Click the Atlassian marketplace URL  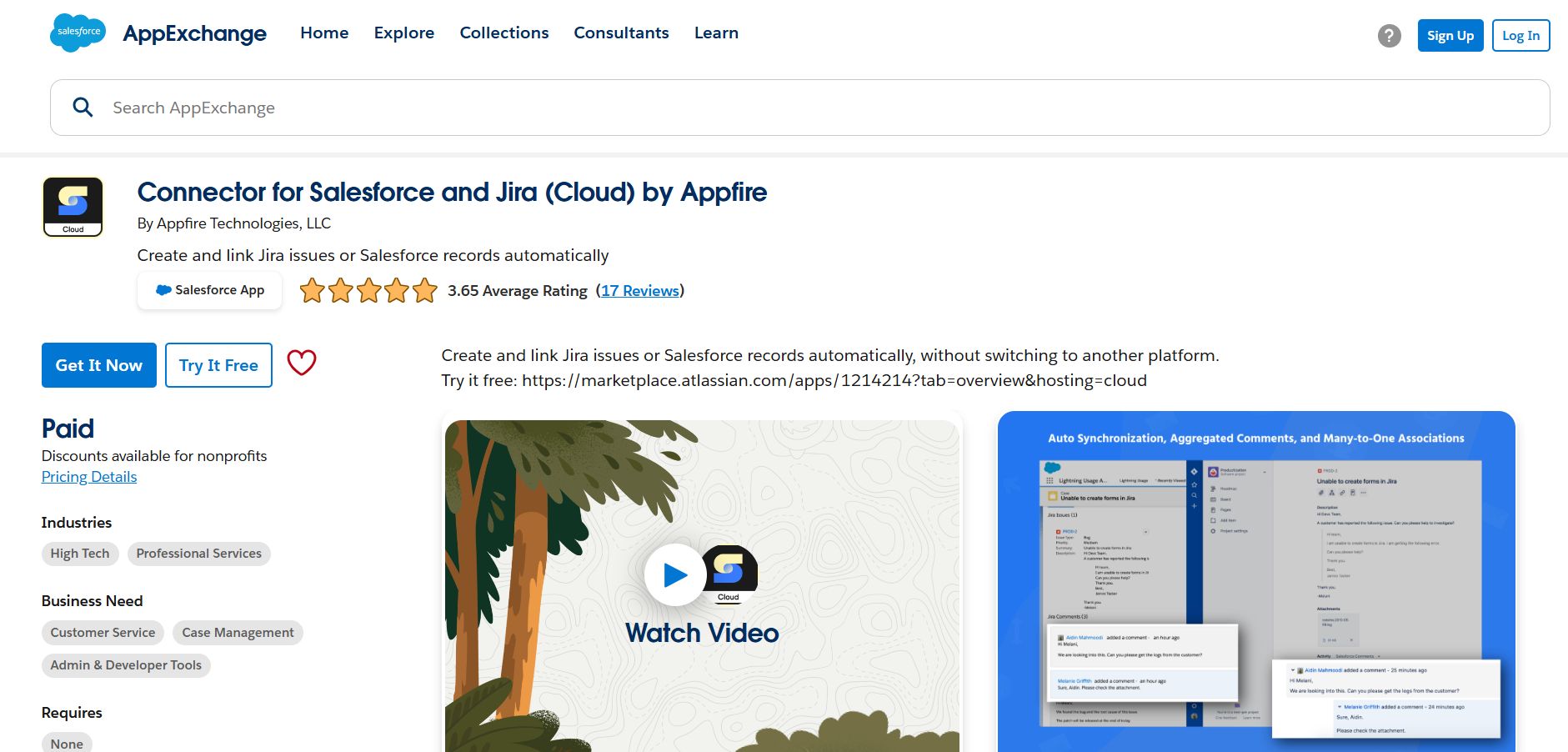834,380
